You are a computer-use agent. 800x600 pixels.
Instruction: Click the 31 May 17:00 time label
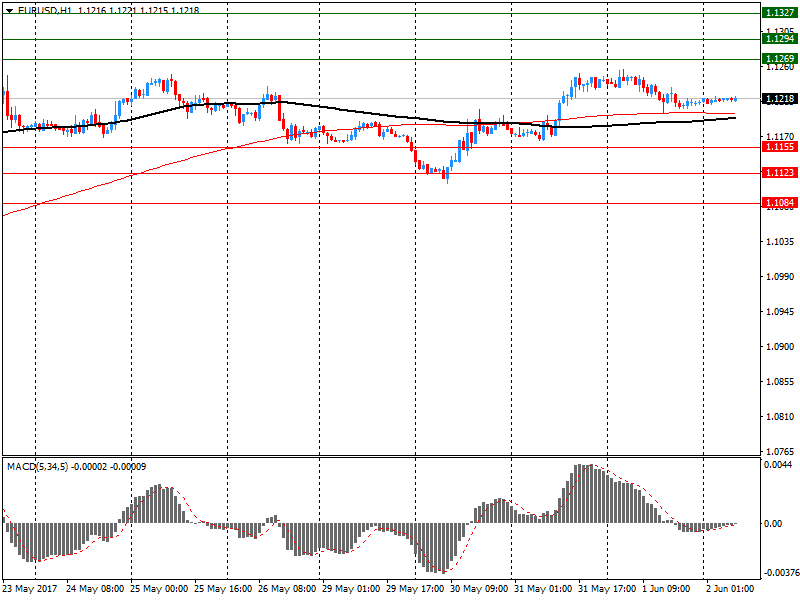pos(607,589)
